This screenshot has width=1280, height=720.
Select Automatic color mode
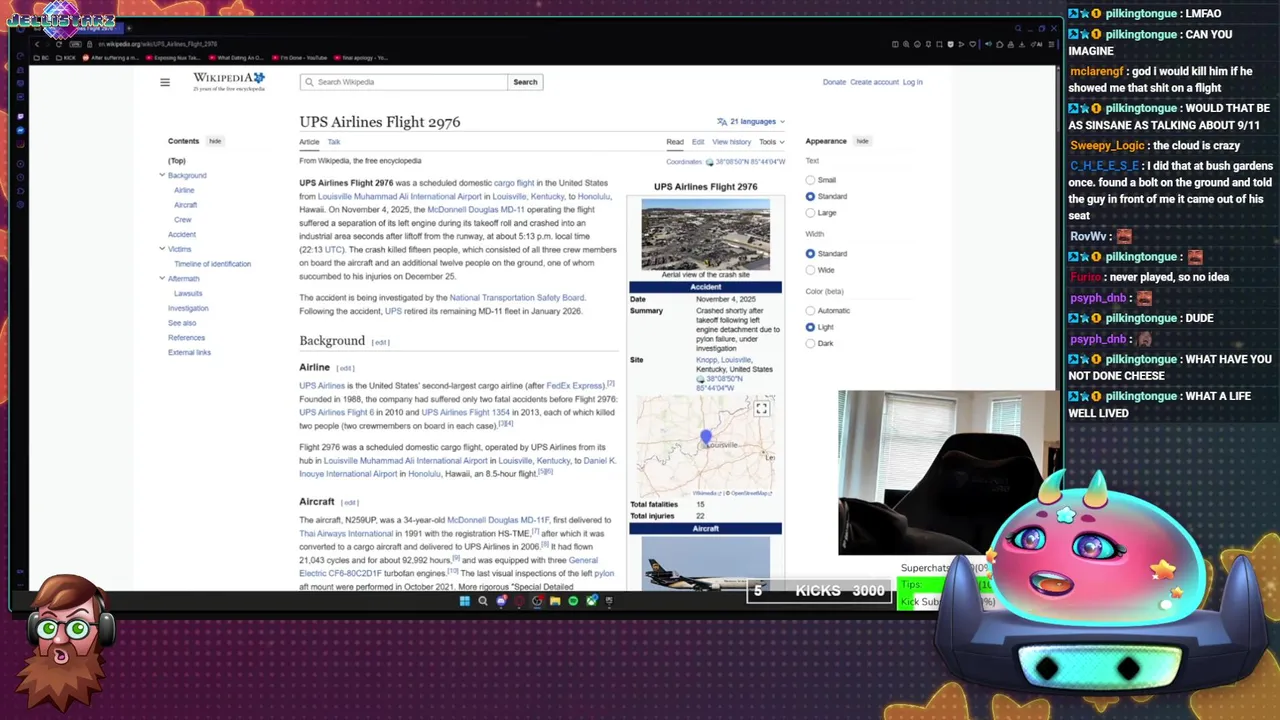coord(810,311)
